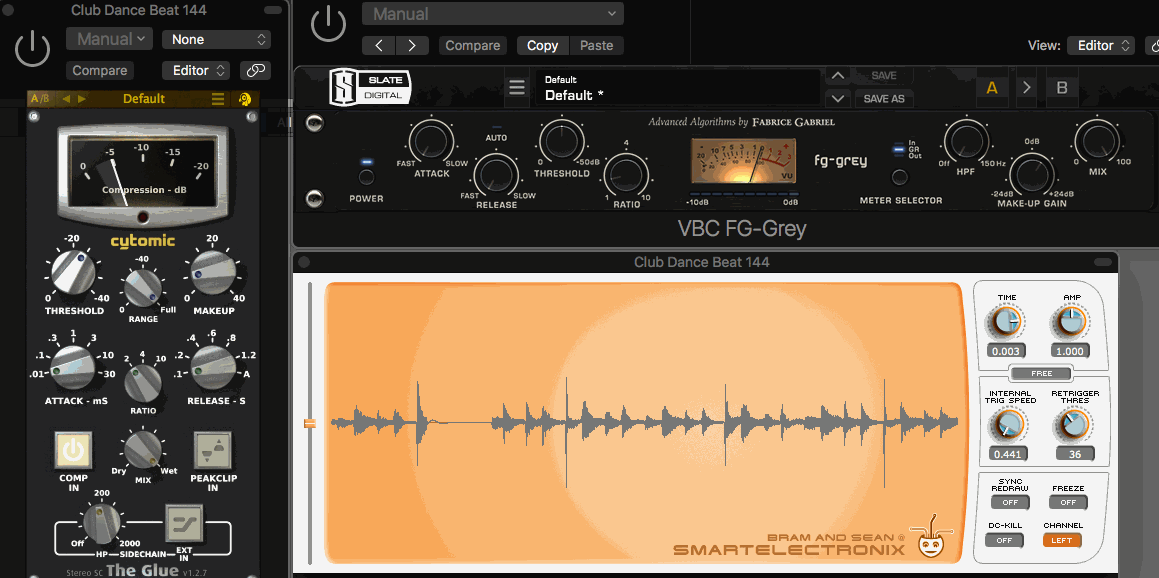Image resolution: width=1159 pixels, height=578 pixels.
Task: Toggle COMP IN button on The Glue
Action: point(72,450)
